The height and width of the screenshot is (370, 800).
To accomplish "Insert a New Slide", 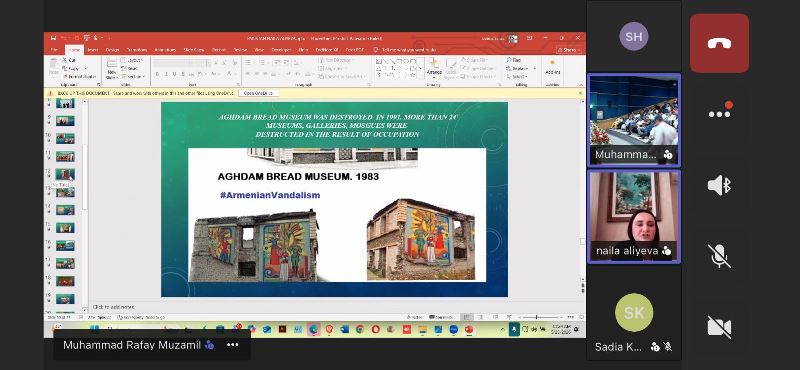I will click(112, 68).
